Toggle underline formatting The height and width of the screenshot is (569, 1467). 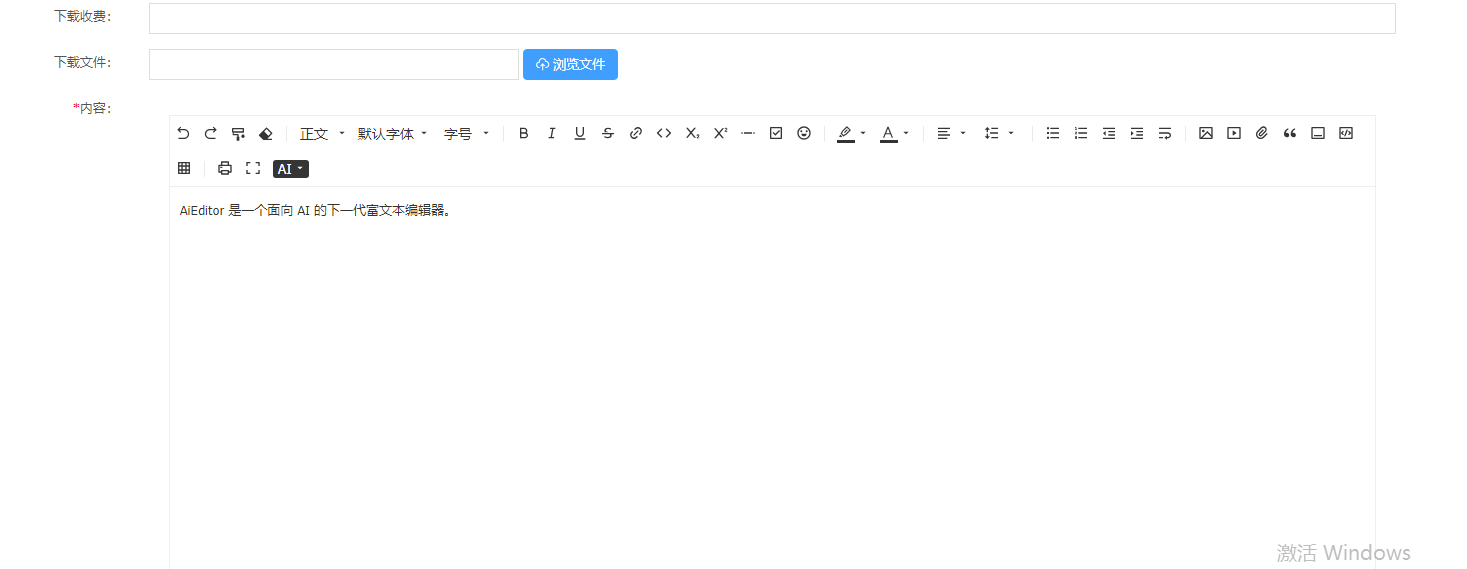[x=580, y=133]
